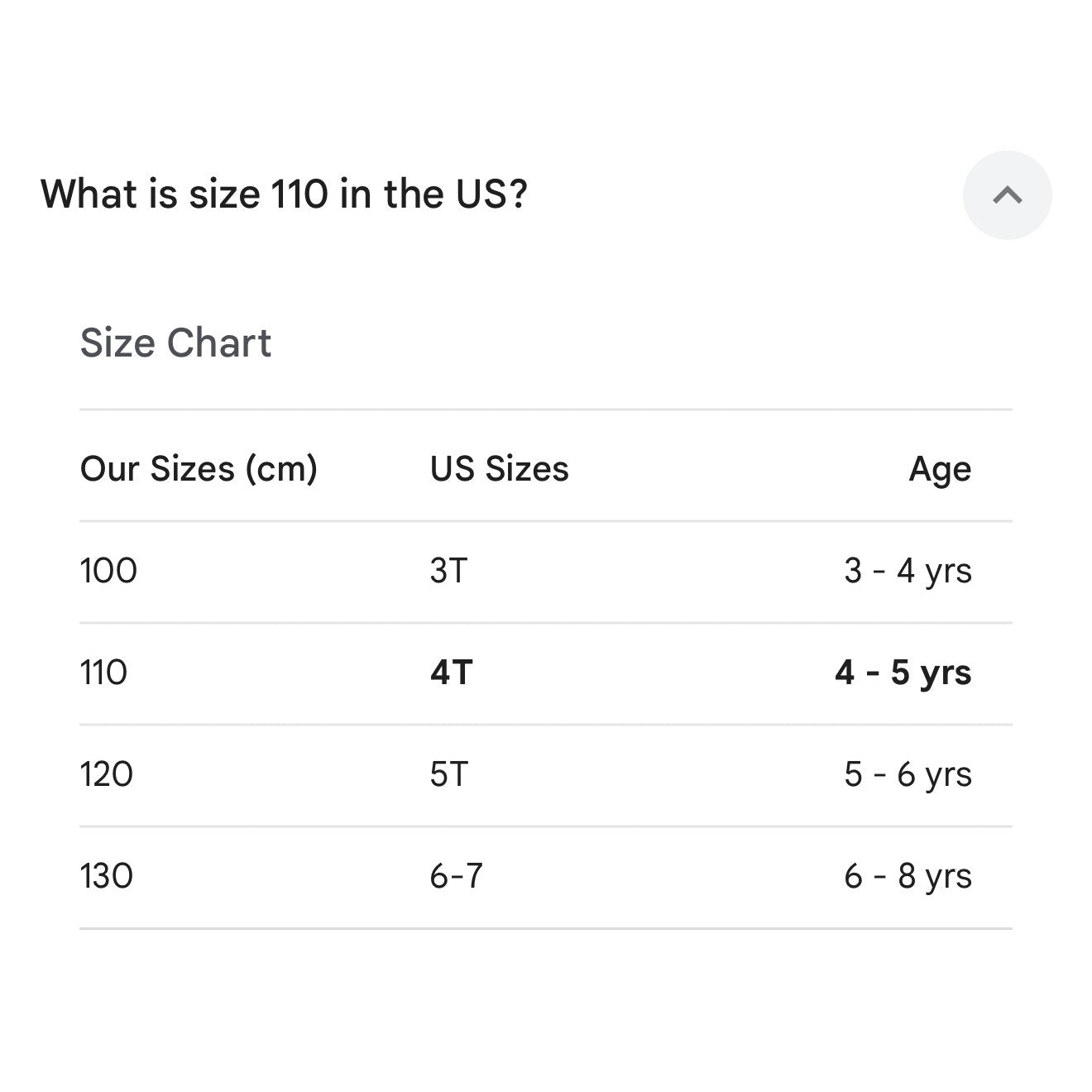The width and height of the screenshot is (1092, 1092).
Task: Select the 3T US size cell
Action: [x=449, y=571]
